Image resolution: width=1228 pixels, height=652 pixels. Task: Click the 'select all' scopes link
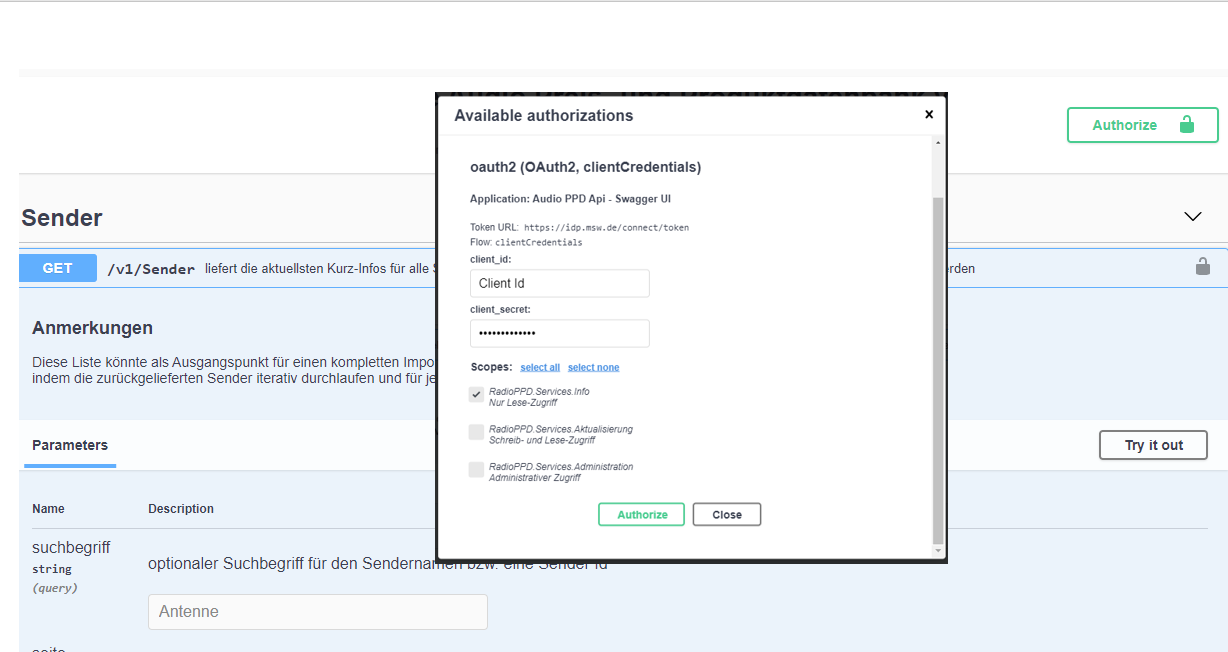point(540,368)
